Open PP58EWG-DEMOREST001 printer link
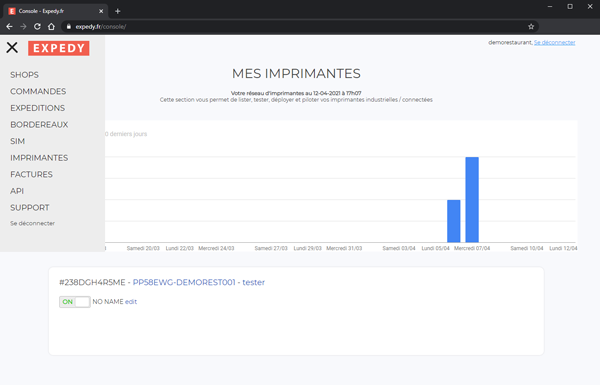The image size is (600, 385). point(184,282)
